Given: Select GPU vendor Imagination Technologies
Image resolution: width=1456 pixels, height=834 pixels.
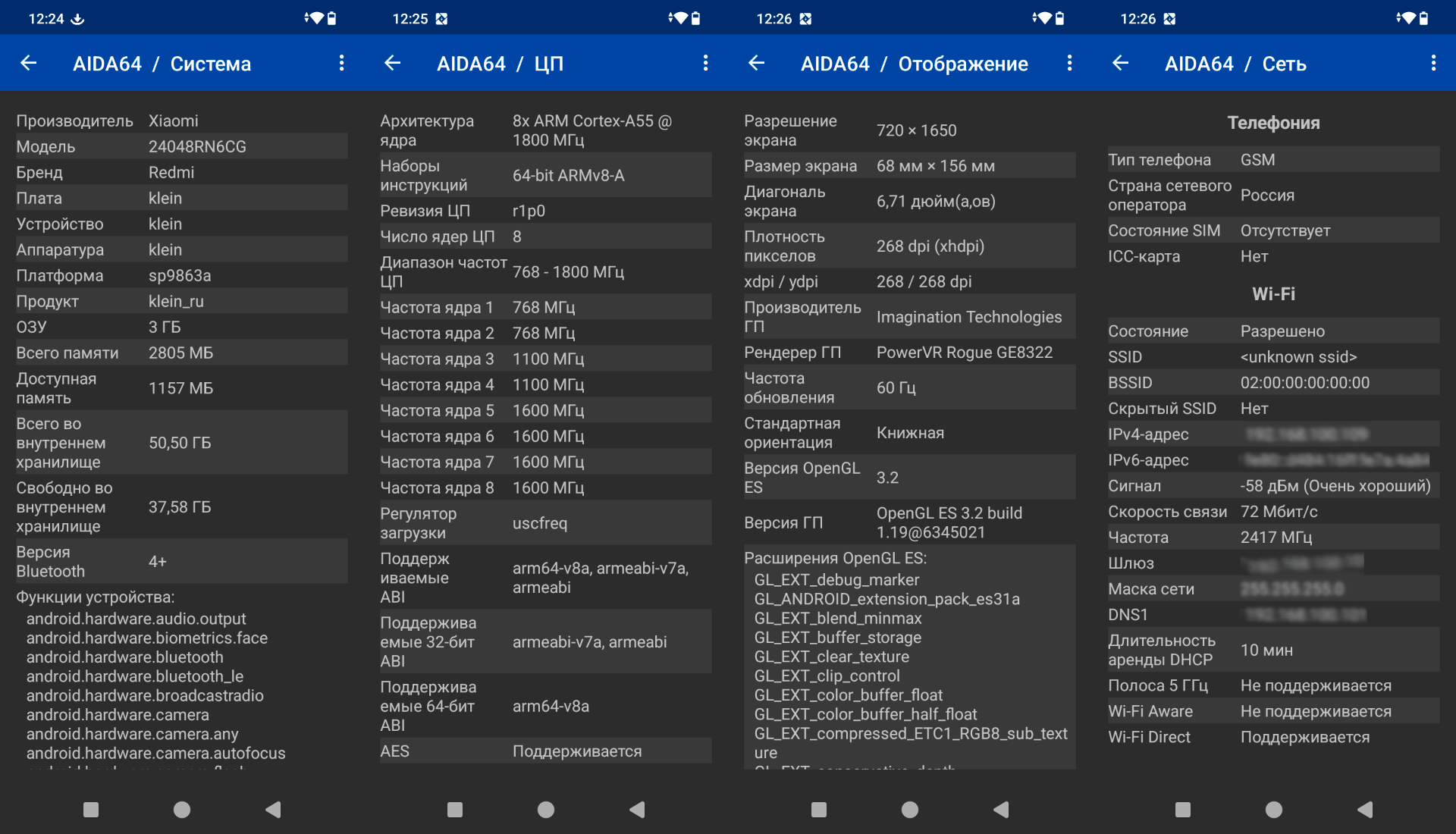Looking at the screenshot, I should pos(969,317).
